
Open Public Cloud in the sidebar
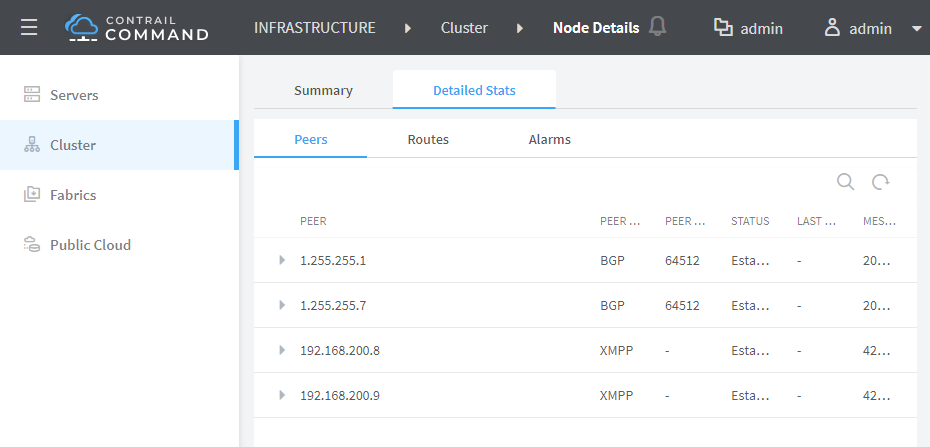(90, 245)
